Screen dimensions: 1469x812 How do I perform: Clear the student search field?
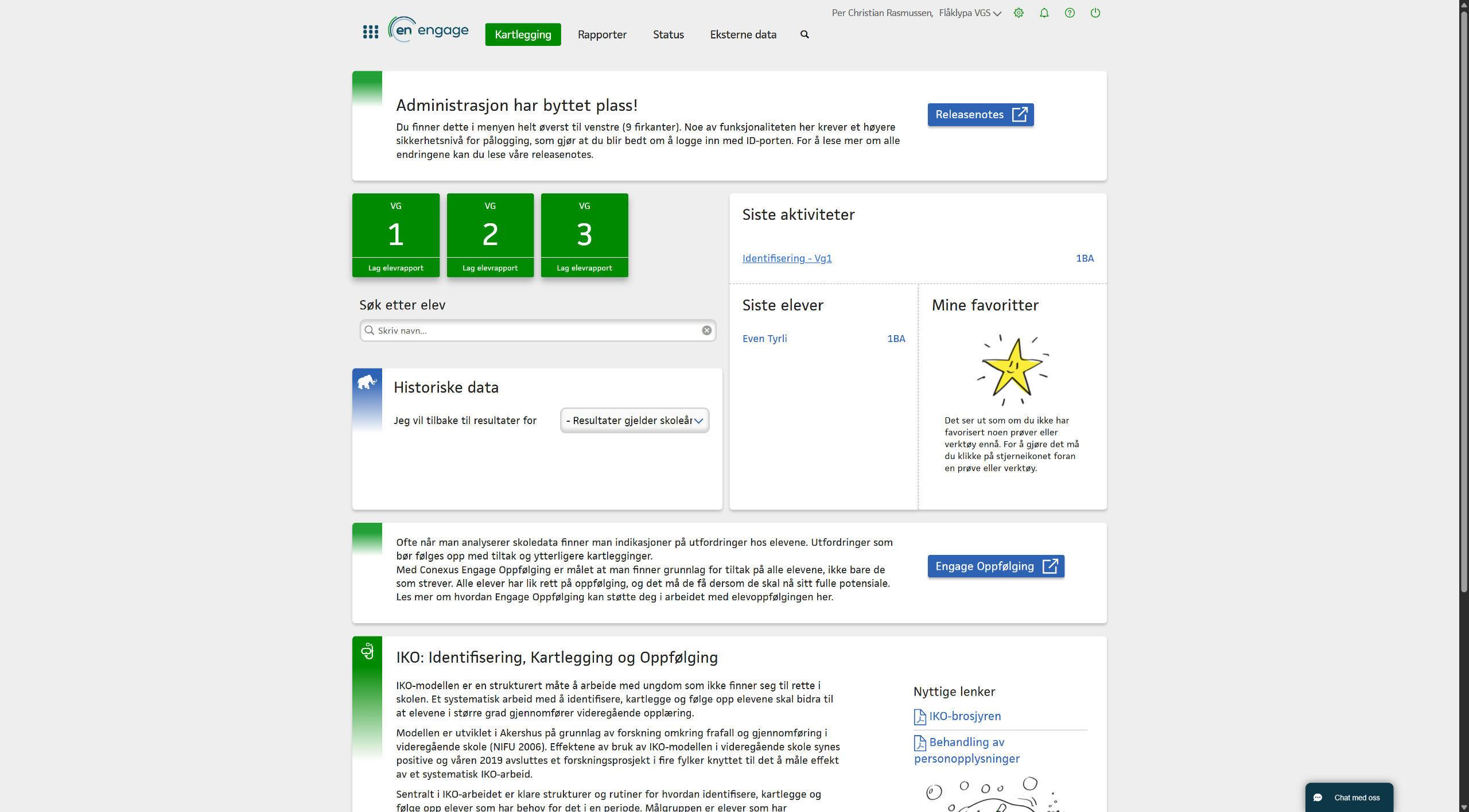706,331
